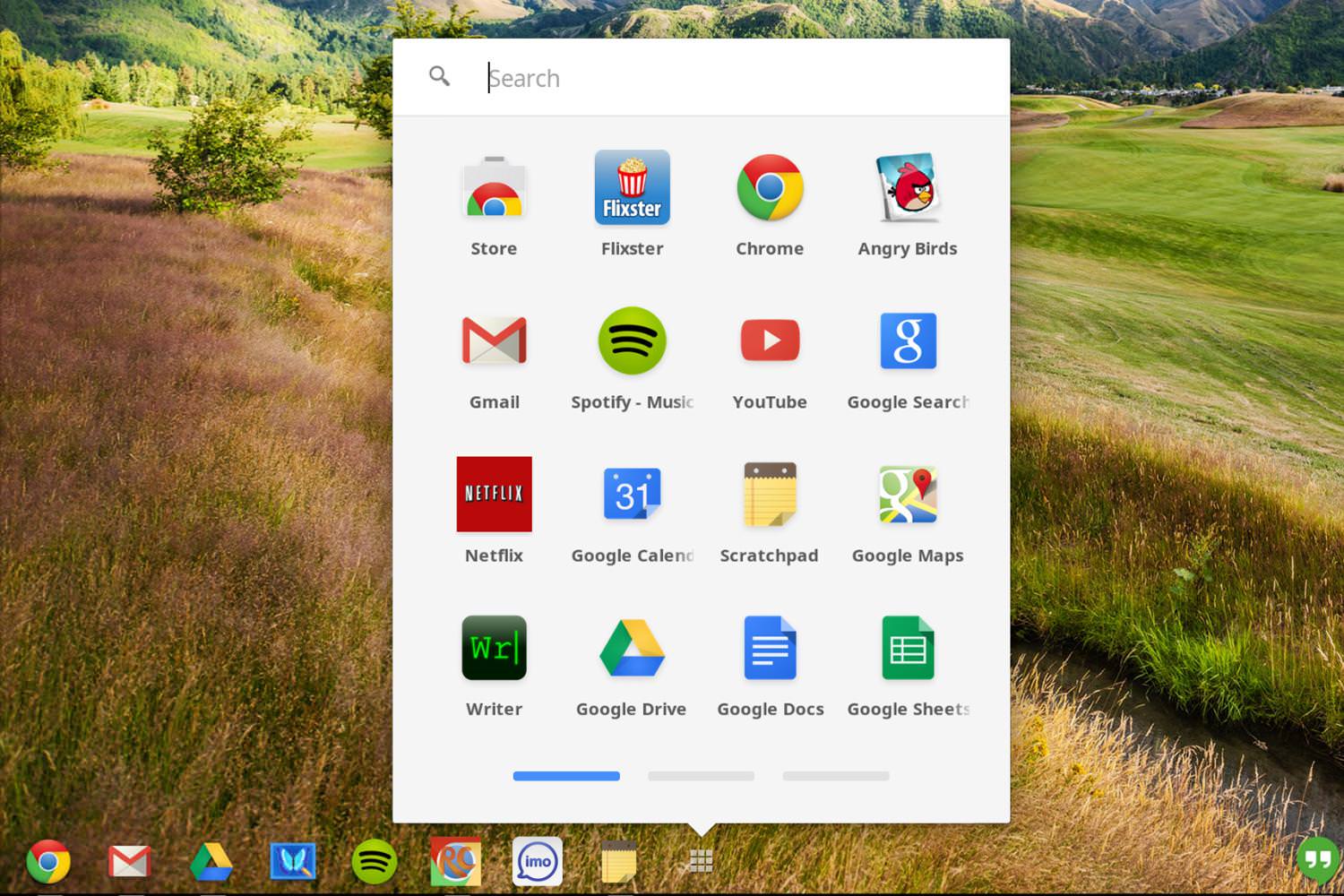Open the Writer app
The height and width of the screenshot is (896, 1344).
tap(494, 647)
